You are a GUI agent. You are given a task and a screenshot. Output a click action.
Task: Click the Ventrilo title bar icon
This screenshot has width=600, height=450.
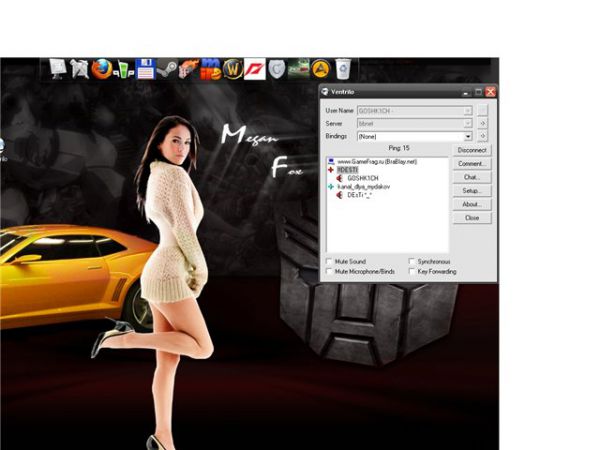(325, 91)
